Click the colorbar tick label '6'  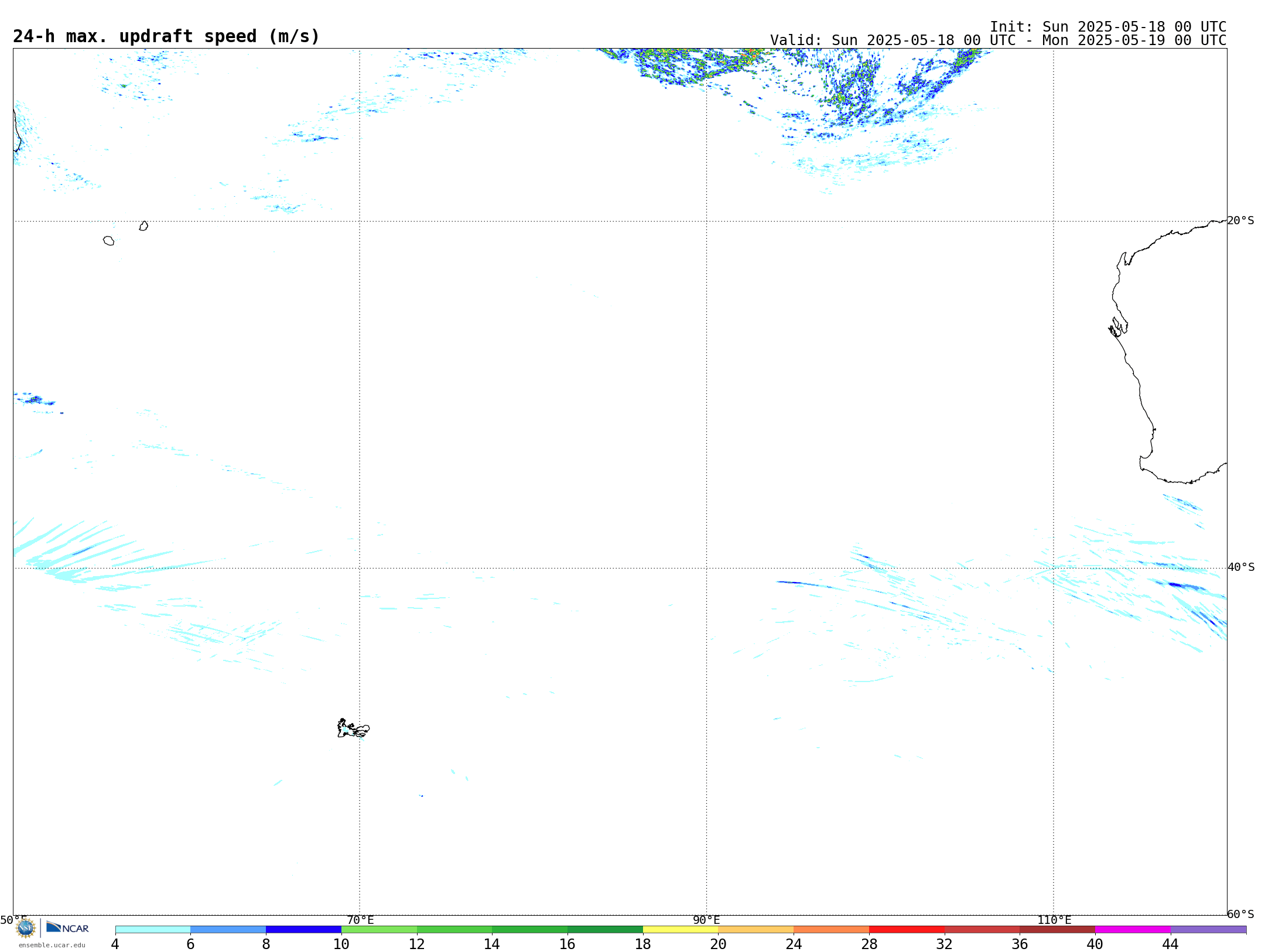(x=190, y=944)
